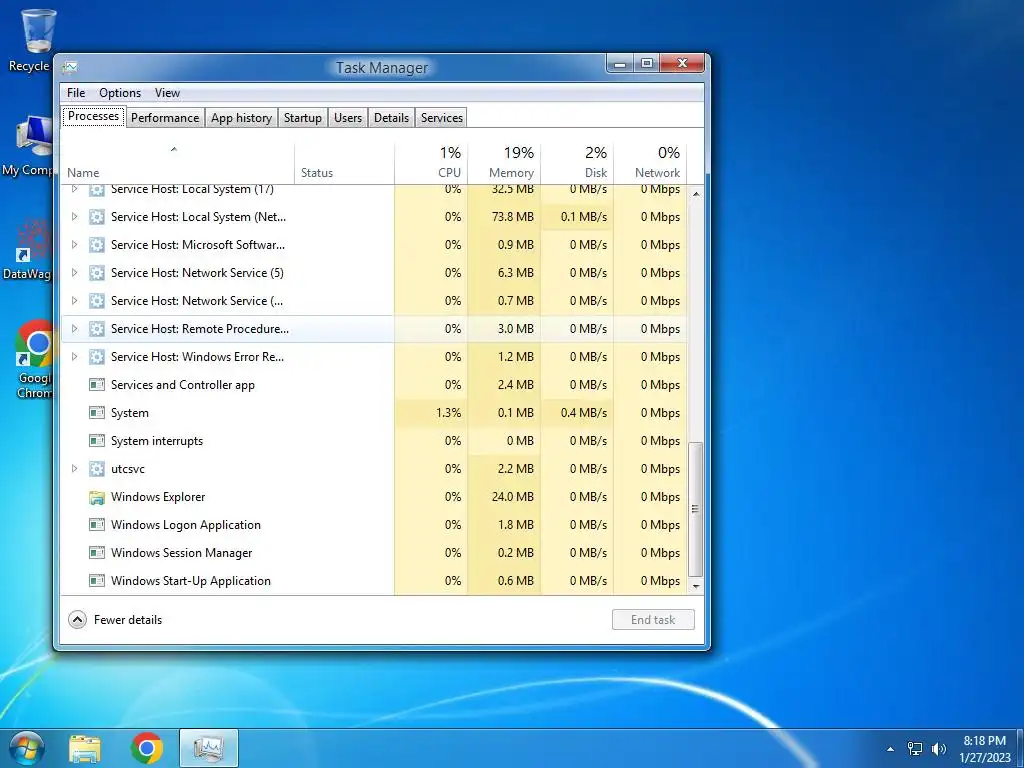Image resolution: width=1024 pixels, height=768 pixels.
Task: Open the File menu
Action: (76, 93)
